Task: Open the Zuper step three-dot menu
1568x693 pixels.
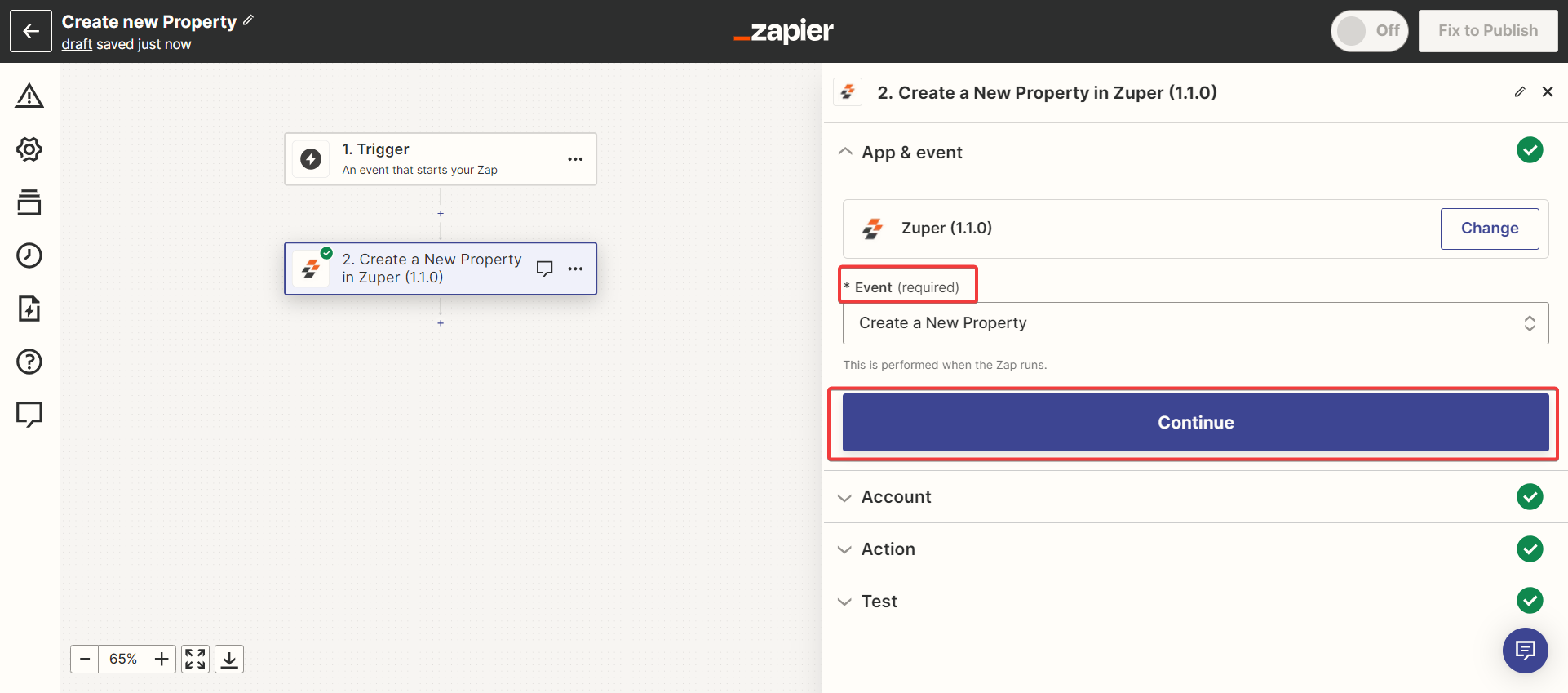Action: [x=575, y=269]
